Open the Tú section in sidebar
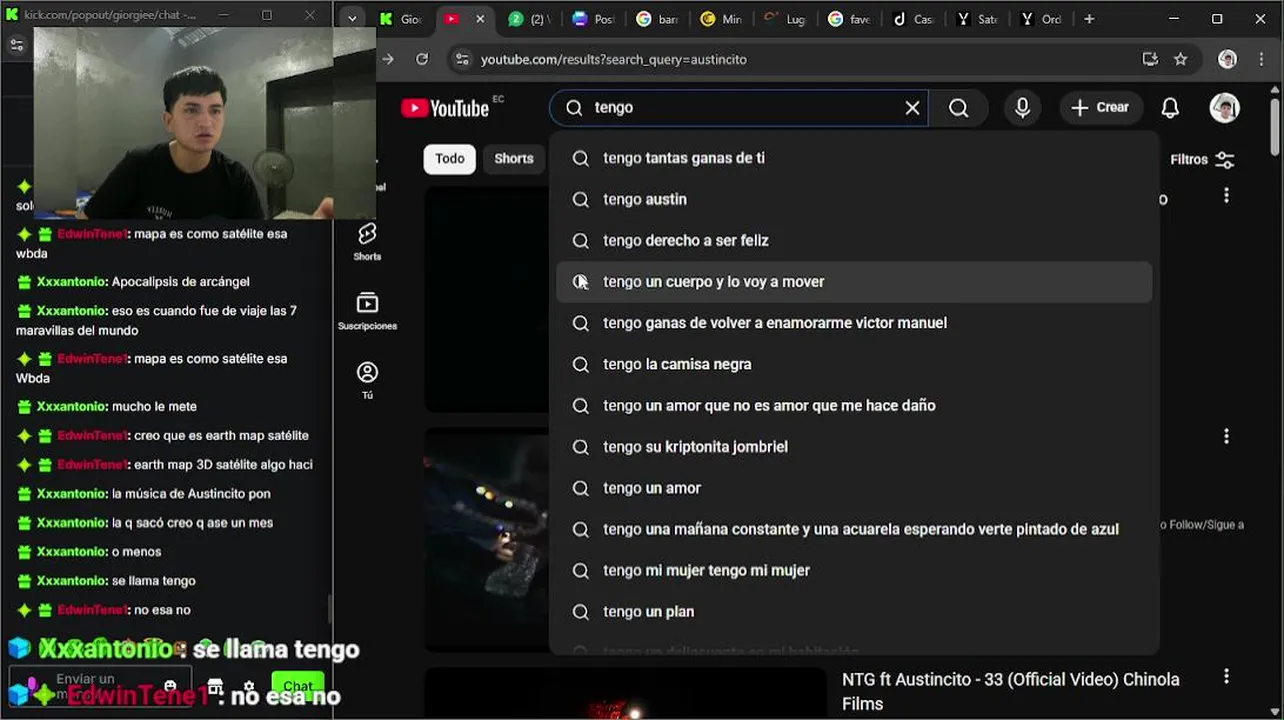 [x=367, y=381]
